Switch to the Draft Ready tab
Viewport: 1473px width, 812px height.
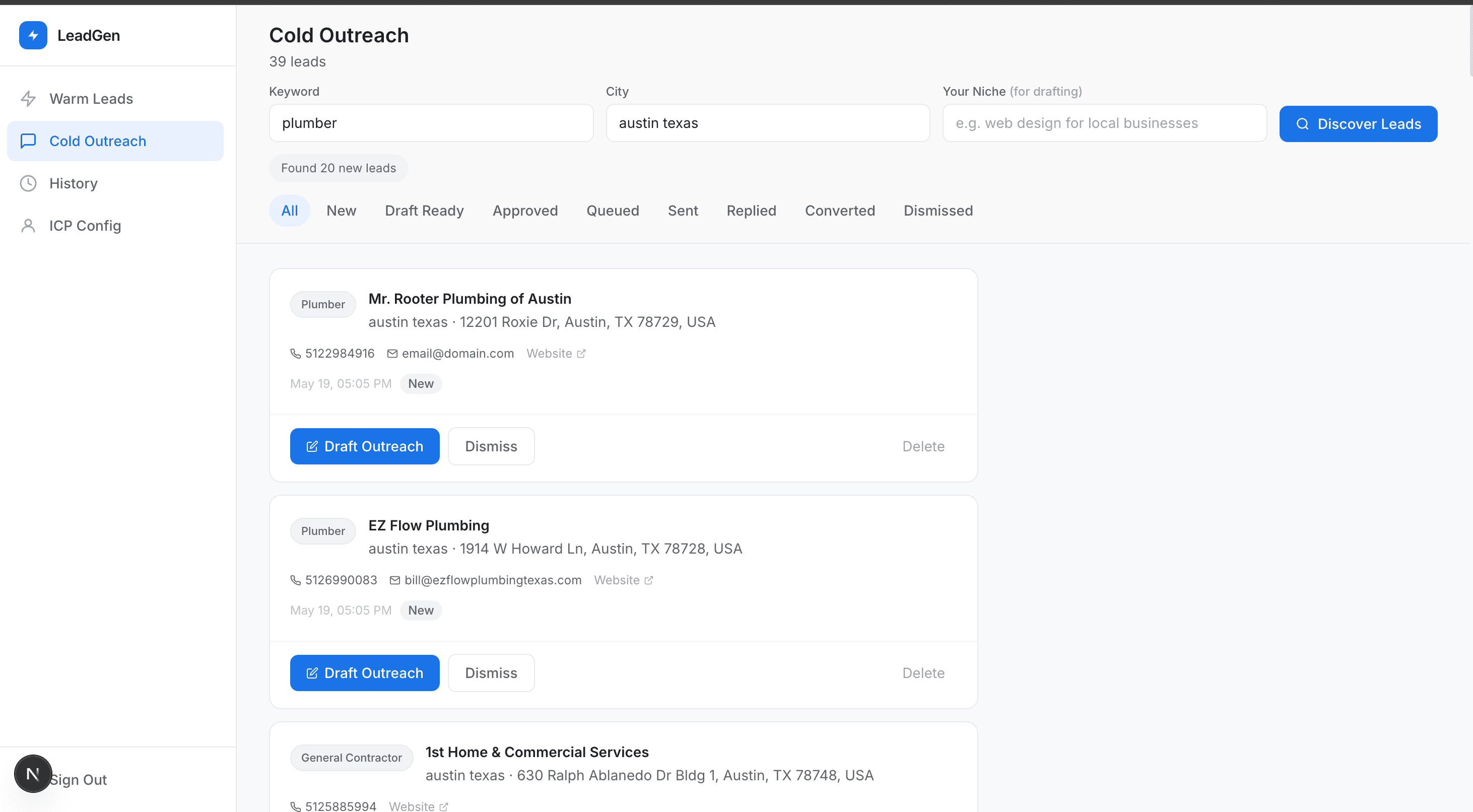424,211
